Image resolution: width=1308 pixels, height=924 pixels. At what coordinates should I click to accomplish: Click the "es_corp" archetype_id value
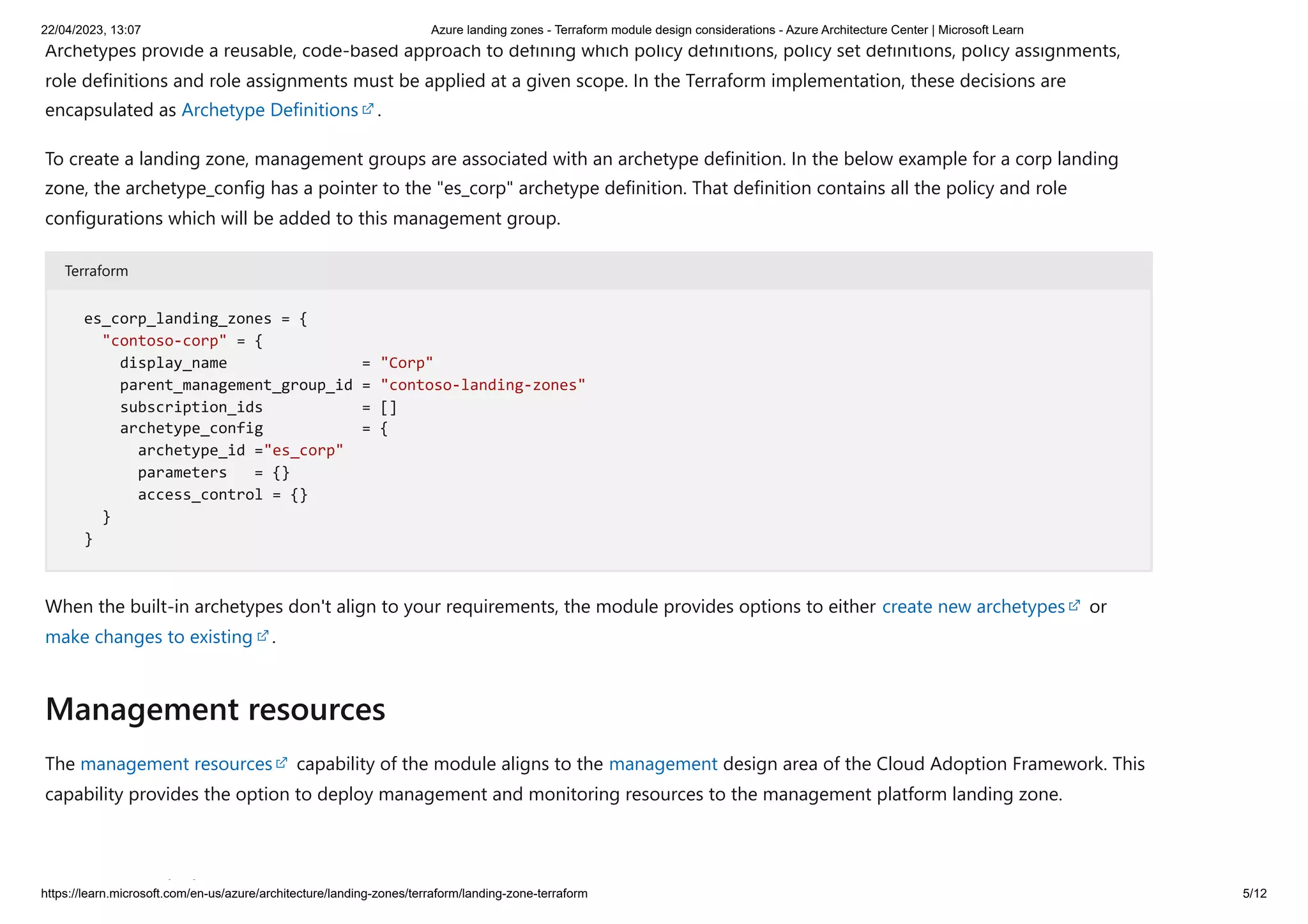pyautogui.click(x=304, y=451)
